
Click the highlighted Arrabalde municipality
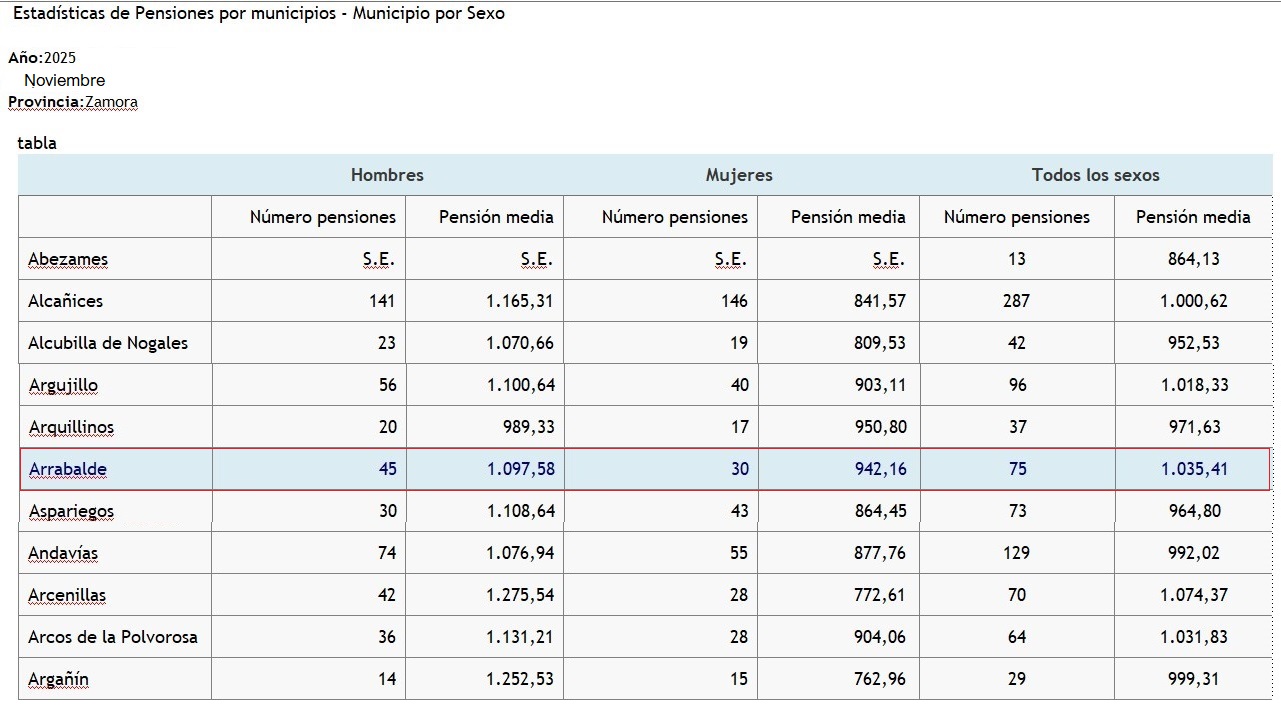coord(68,469)
